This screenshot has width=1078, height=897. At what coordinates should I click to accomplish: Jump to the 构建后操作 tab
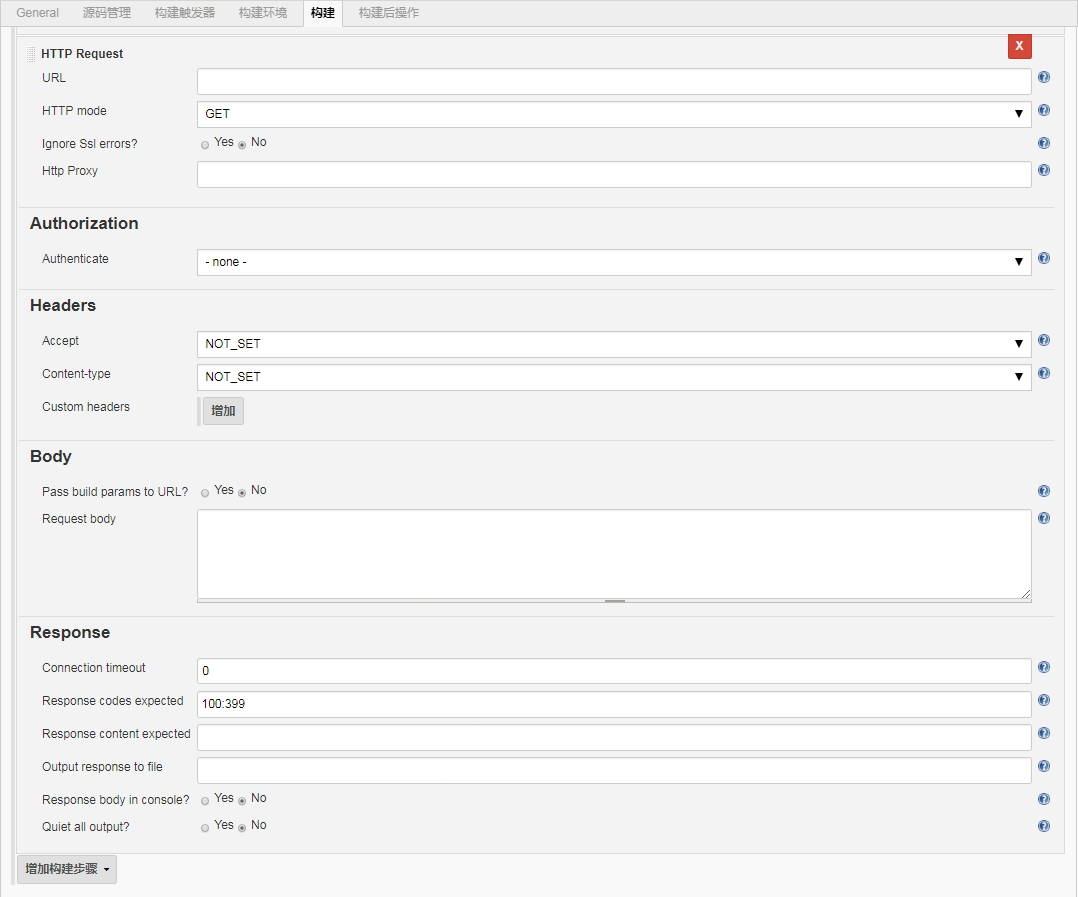tap(389, 12)
